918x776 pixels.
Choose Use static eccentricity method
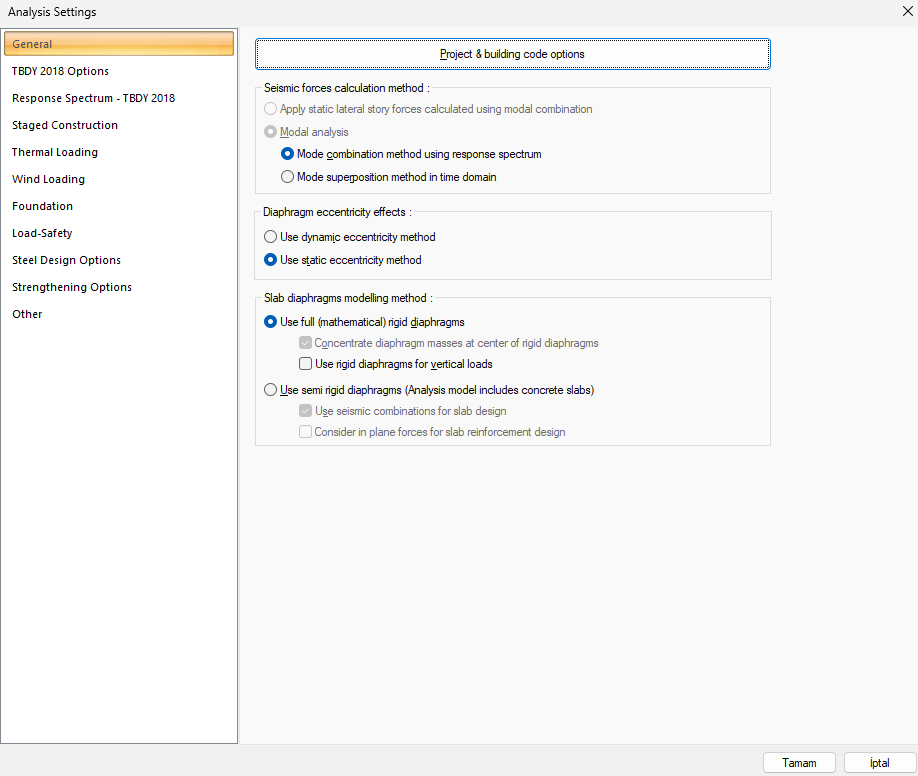tap(271, 260)
